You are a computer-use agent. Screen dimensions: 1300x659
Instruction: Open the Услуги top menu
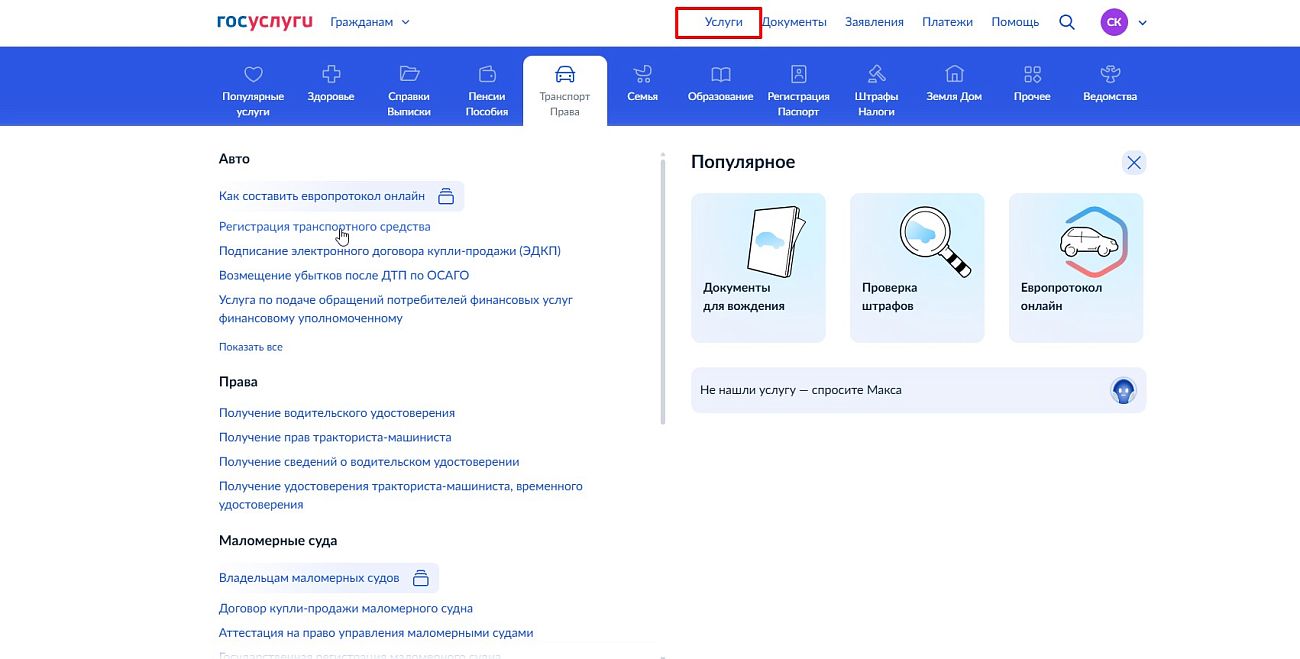tap(724, 22)
